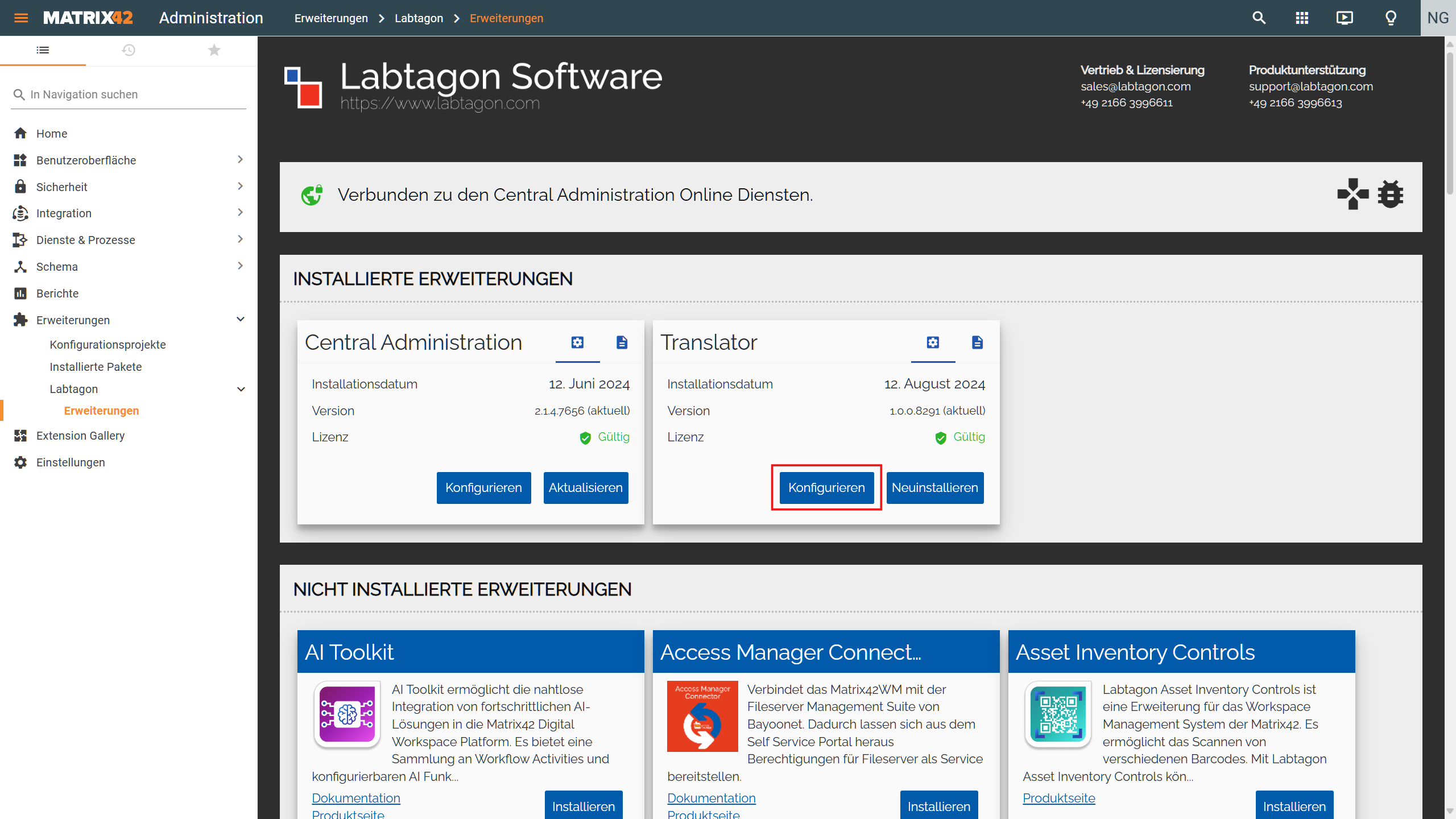Click the lightbulb hints icon
Image resolution: width=1456 pixels, height=819 pixels.
1391,18
